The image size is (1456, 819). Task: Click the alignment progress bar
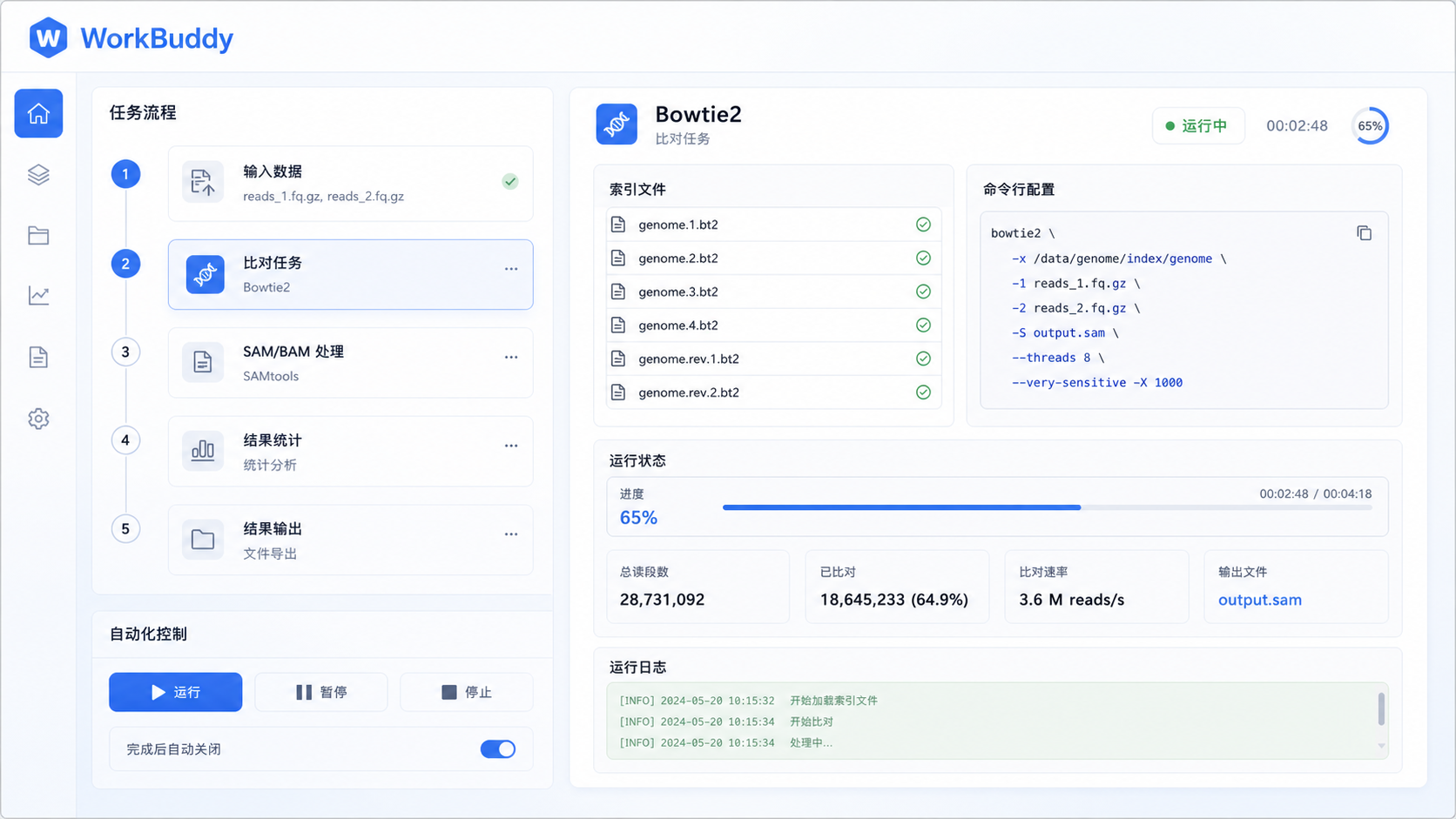[1047, 507]
